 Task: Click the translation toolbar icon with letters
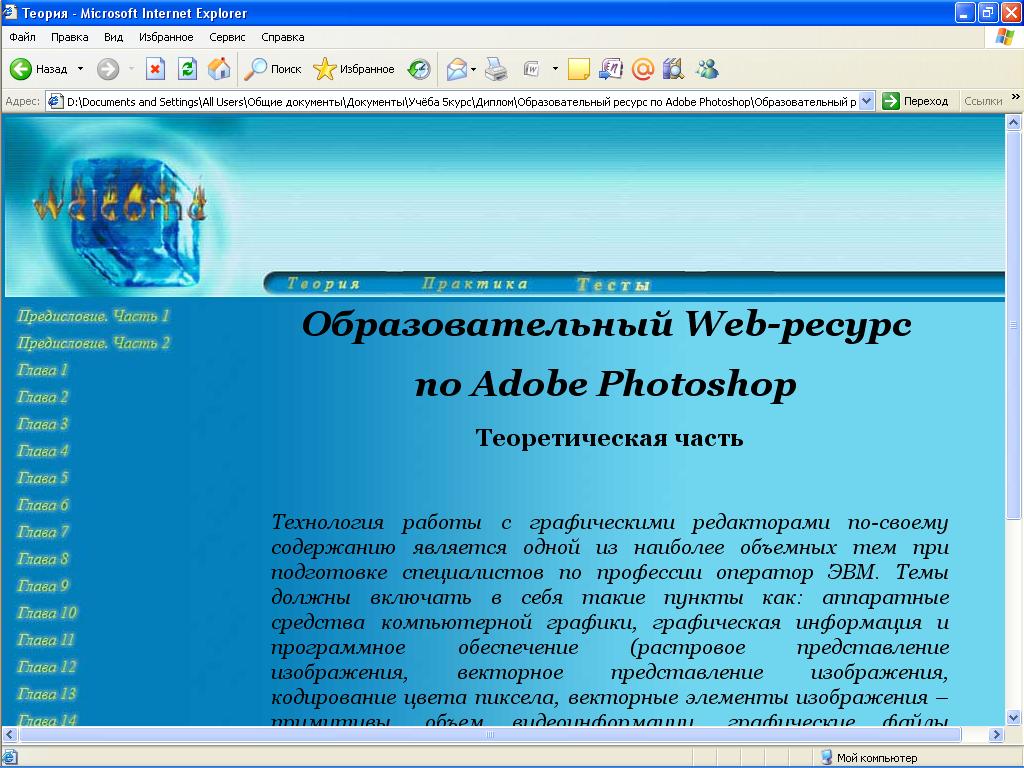(611, 69)
